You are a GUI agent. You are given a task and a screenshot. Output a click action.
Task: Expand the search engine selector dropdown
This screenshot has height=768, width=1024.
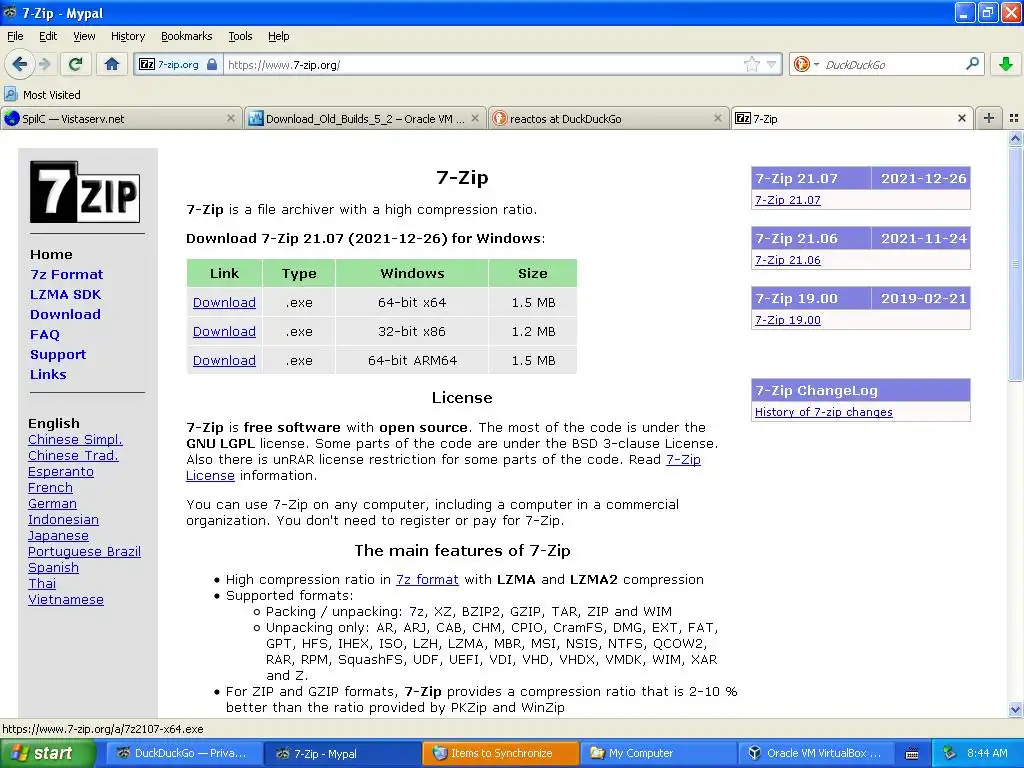pos(816,64)
